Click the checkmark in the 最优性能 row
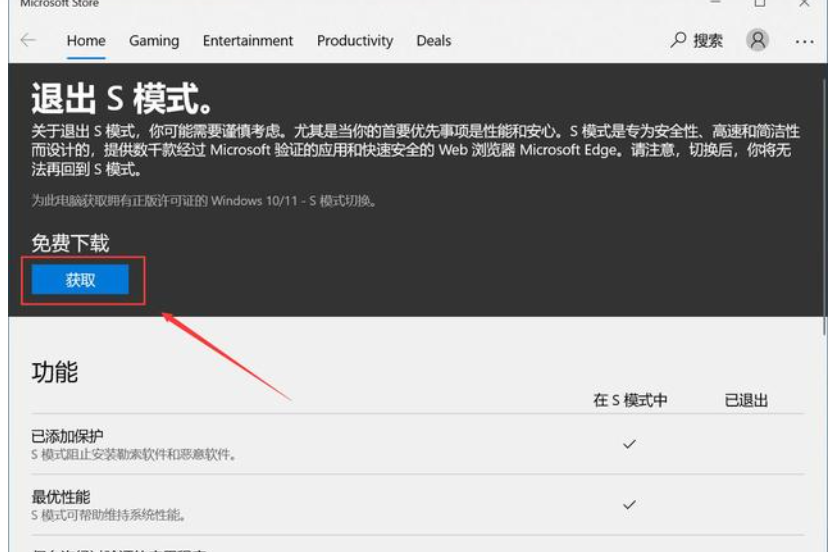Viewport: 828px width, 552px height. pos(629,505)
